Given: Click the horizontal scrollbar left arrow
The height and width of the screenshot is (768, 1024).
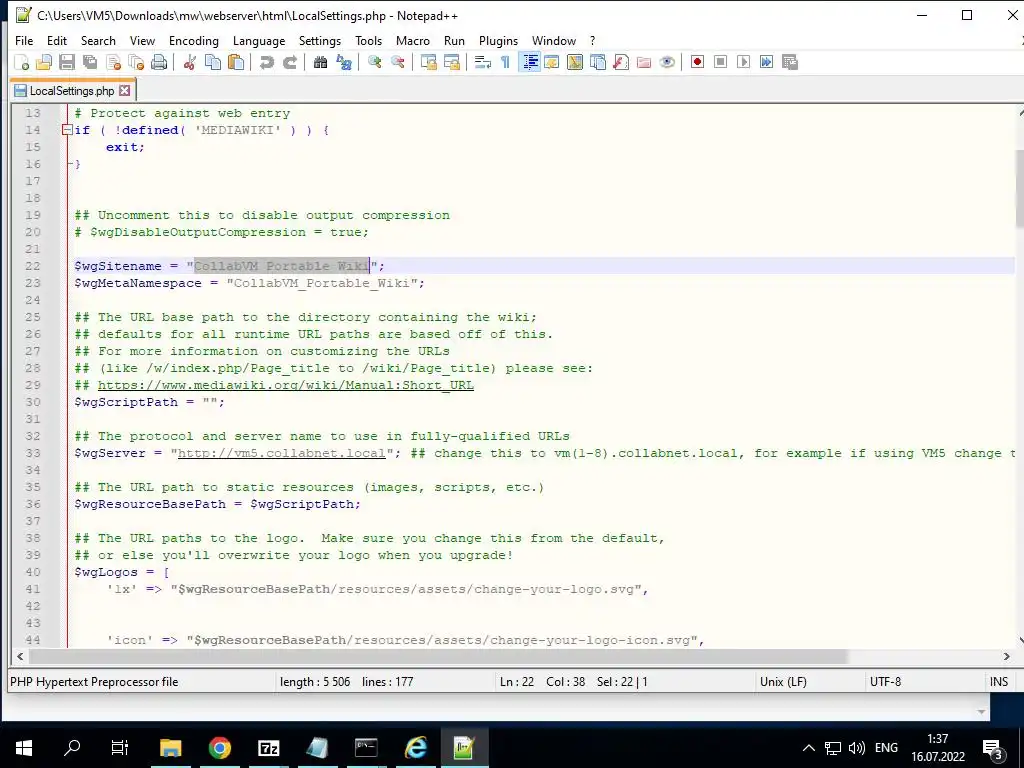Looking at the screenshot, I should coord(20,657).
